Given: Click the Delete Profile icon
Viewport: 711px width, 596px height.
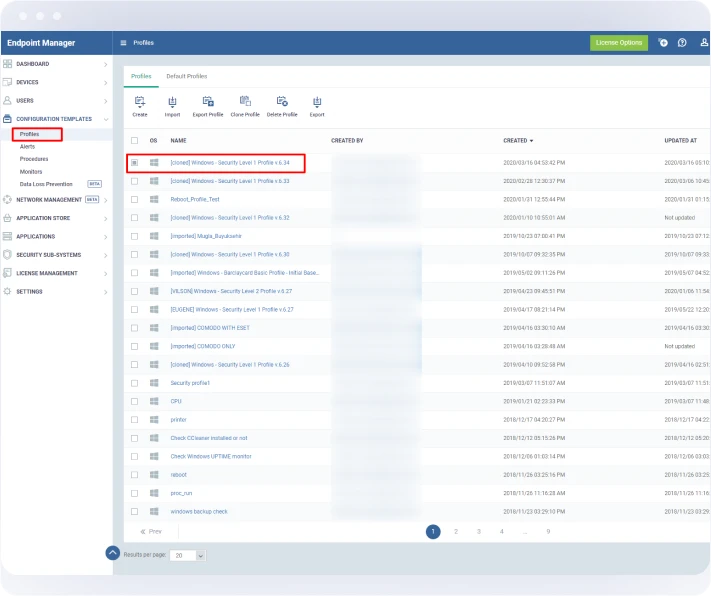Looking at the screenshot, I should pyautogui.click(x=282, y=102).
